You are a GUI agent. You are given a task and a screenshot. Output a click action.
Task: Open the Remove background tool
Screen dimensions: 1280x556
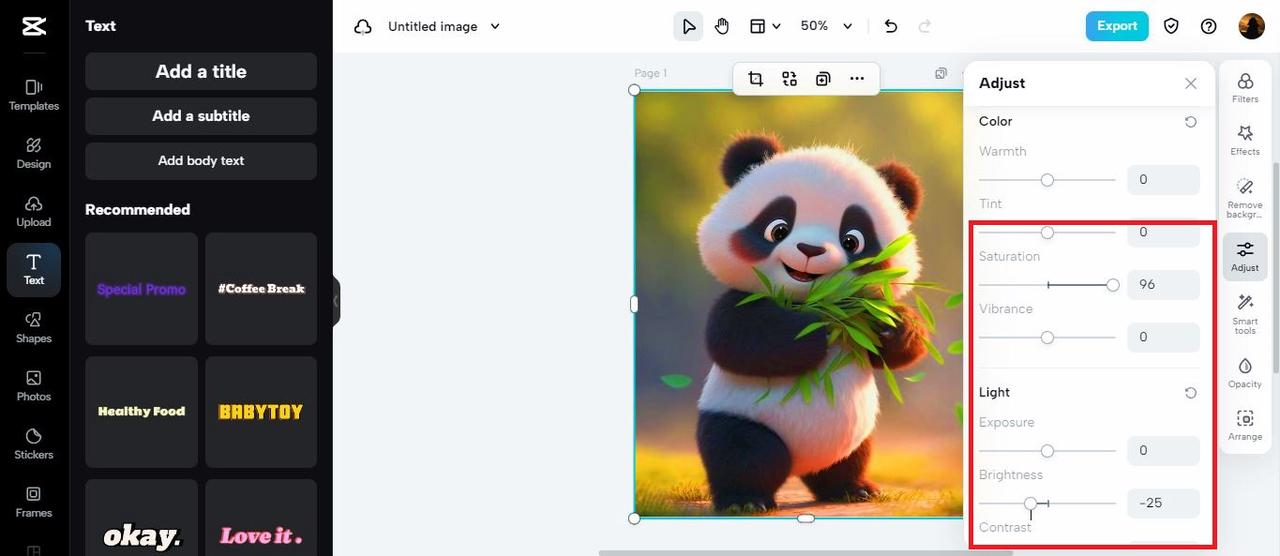[x=1245, y=198]
